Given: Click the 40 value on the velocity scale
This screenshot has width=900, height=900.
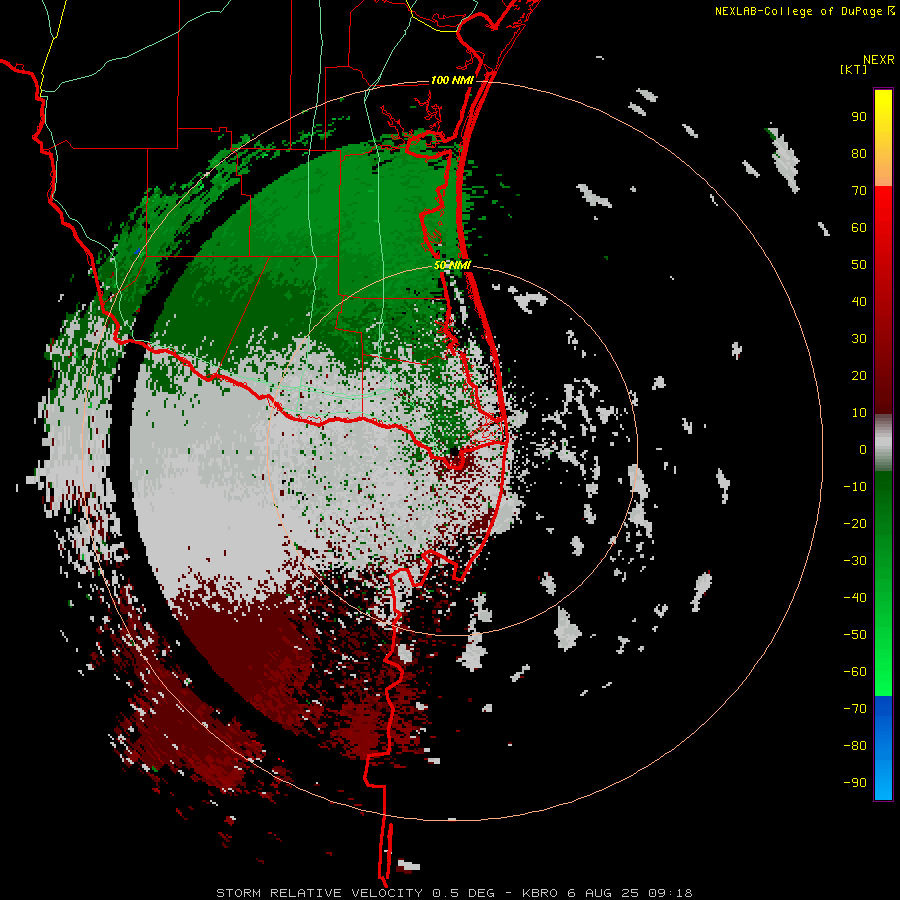Looking at the screenshot, I should (859, 301).
